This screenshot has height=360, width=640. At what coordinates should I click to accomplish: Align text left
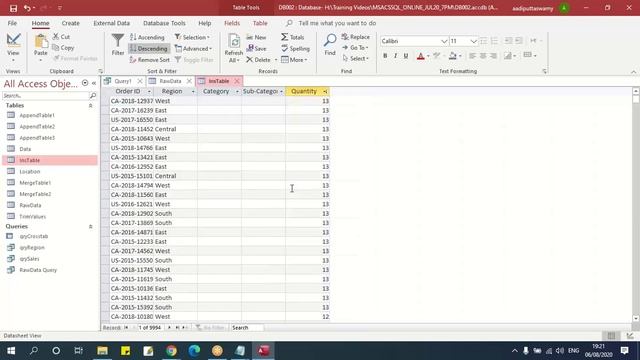tap(472, 56)
